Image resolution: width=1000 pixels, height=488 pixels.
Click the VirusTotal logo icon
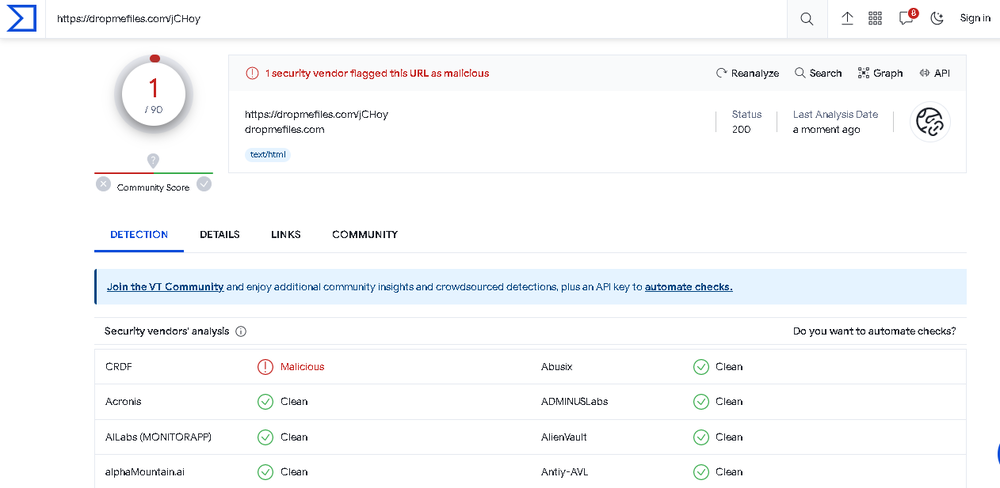pyautogui.click(x=22, y=19)
